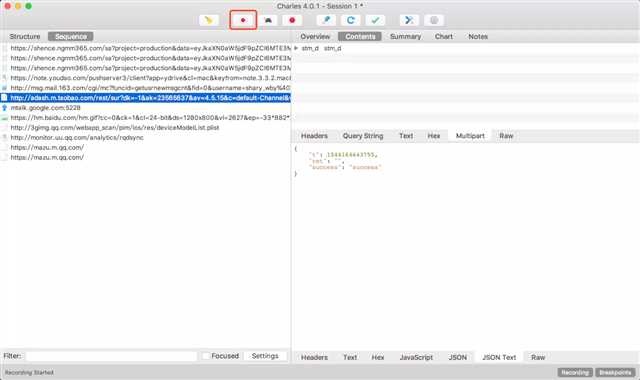Select the monitor.uu.qq.com analytics request
This screenshot has height=380, width=640.
pos(145,138)
